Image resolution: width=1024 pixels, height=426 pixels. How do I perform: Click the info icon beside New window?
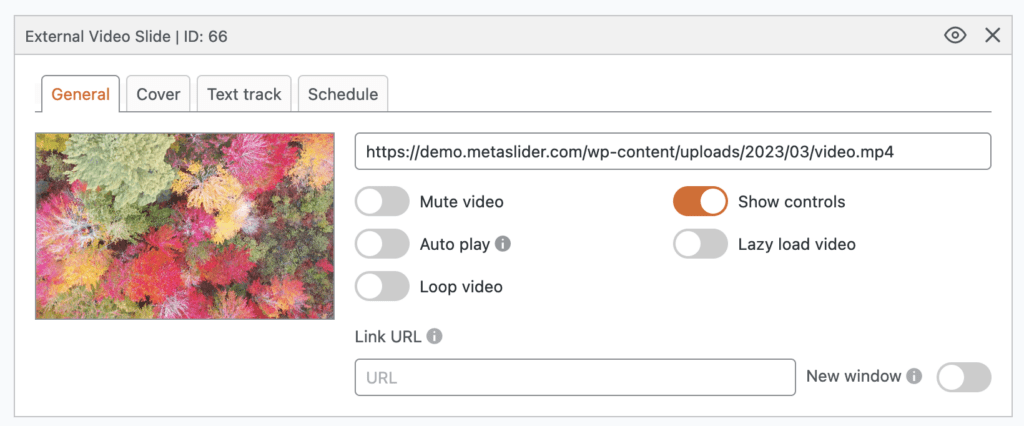point(913,377)
